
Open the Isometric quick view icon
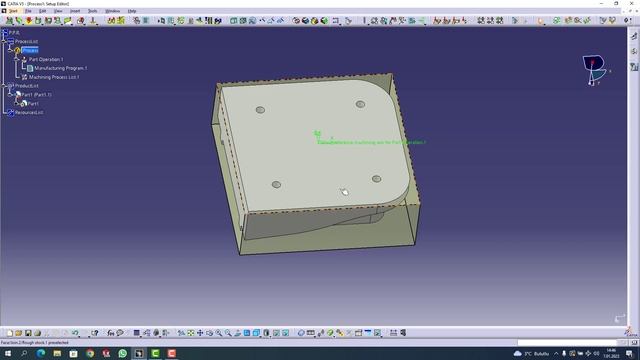(x=256, y=333)
